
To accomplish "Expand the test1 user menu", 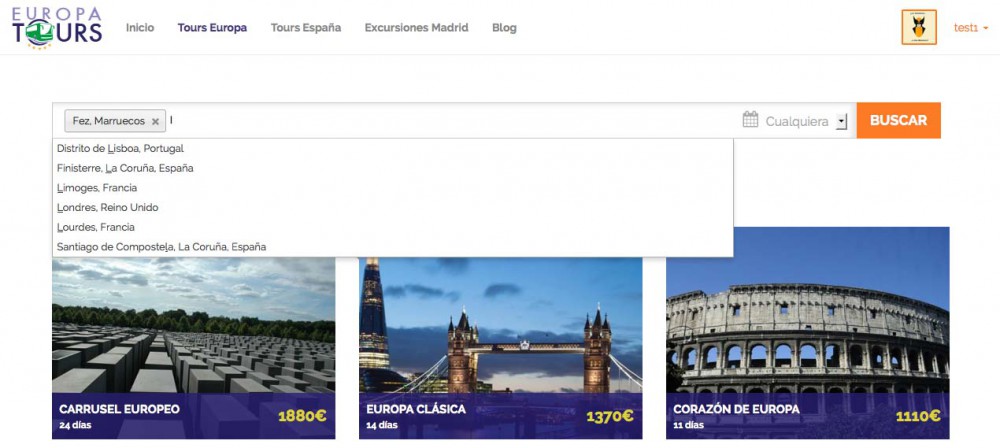I will pos(971,28).
